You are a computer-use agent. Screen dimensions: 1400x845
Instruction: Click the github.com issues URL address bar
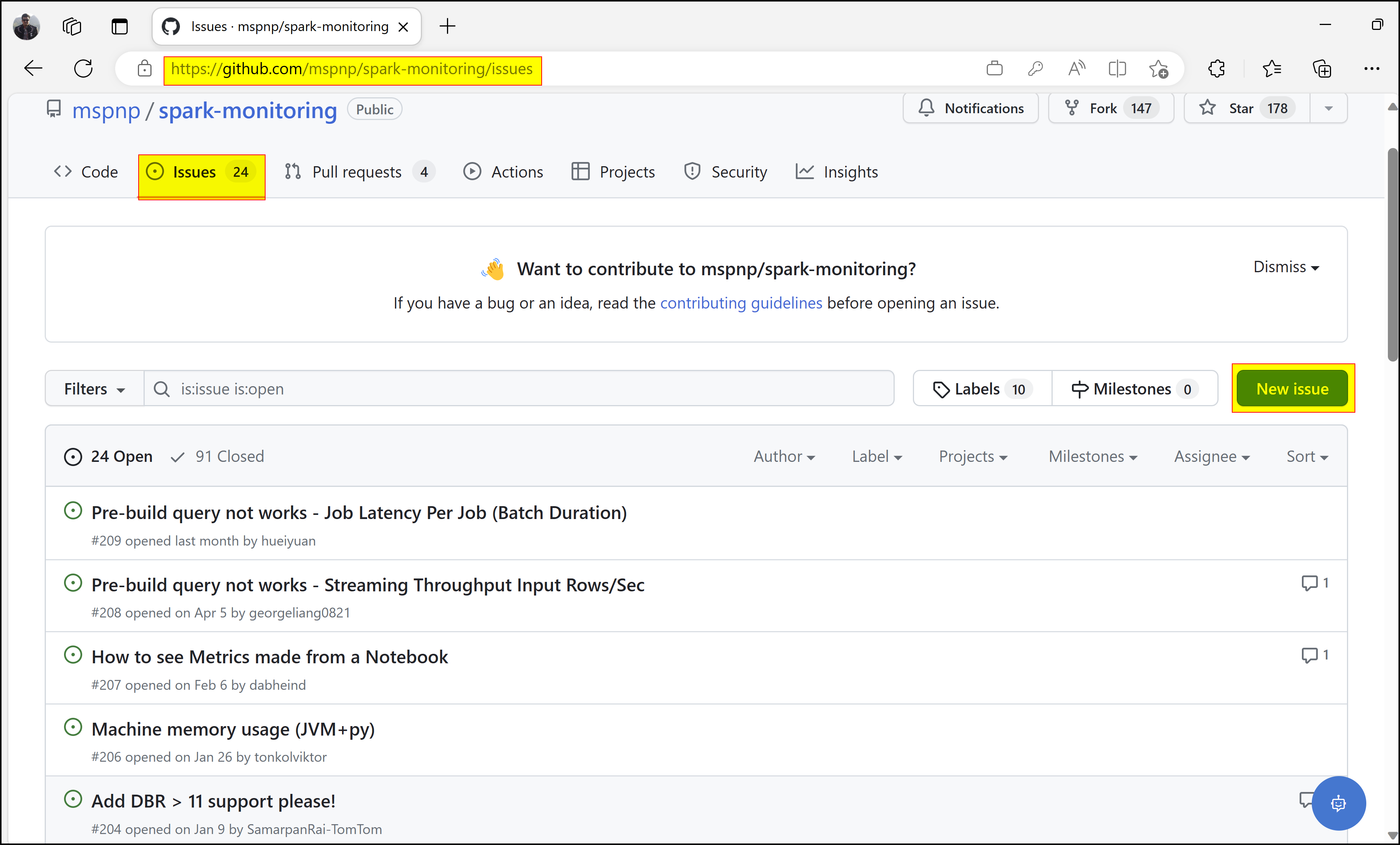(x=352, y=69)
